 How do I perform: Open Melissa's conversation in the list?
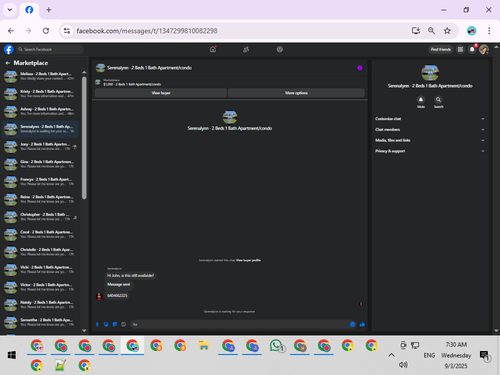pyautogui.click(x=40, y=76)
